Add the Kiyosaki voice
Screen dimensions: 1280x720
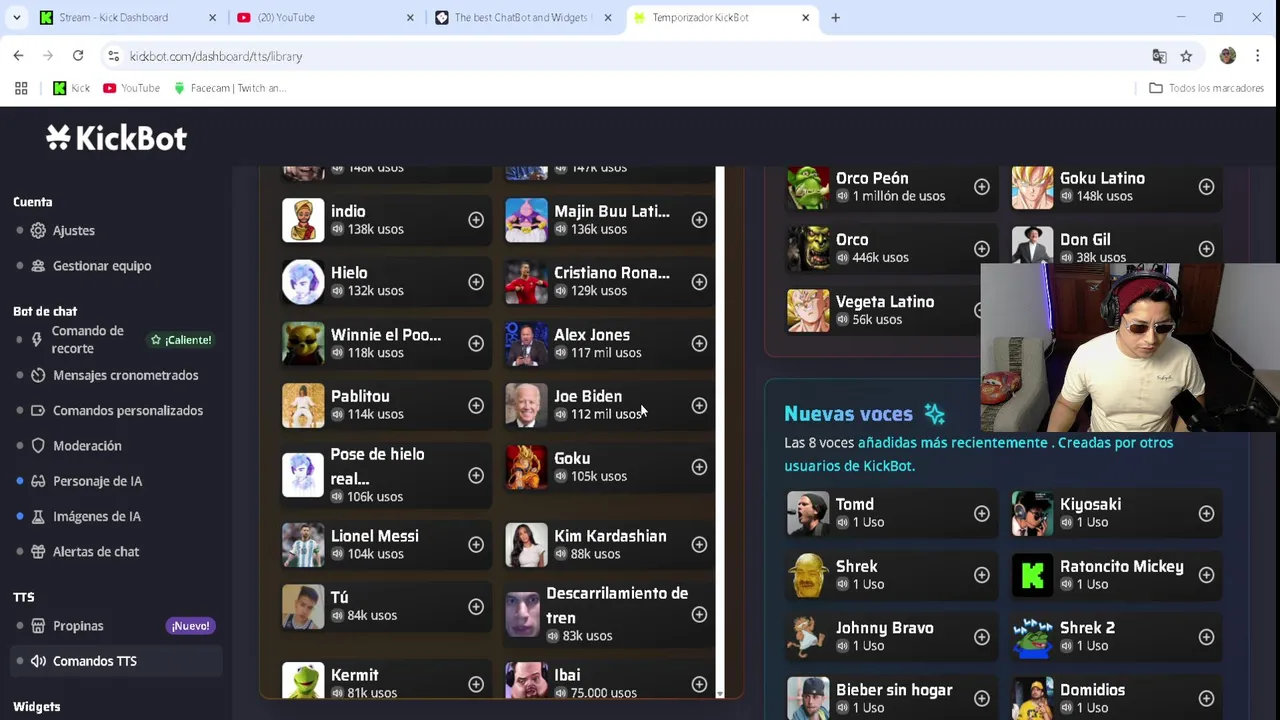(x=1206, y=514)
